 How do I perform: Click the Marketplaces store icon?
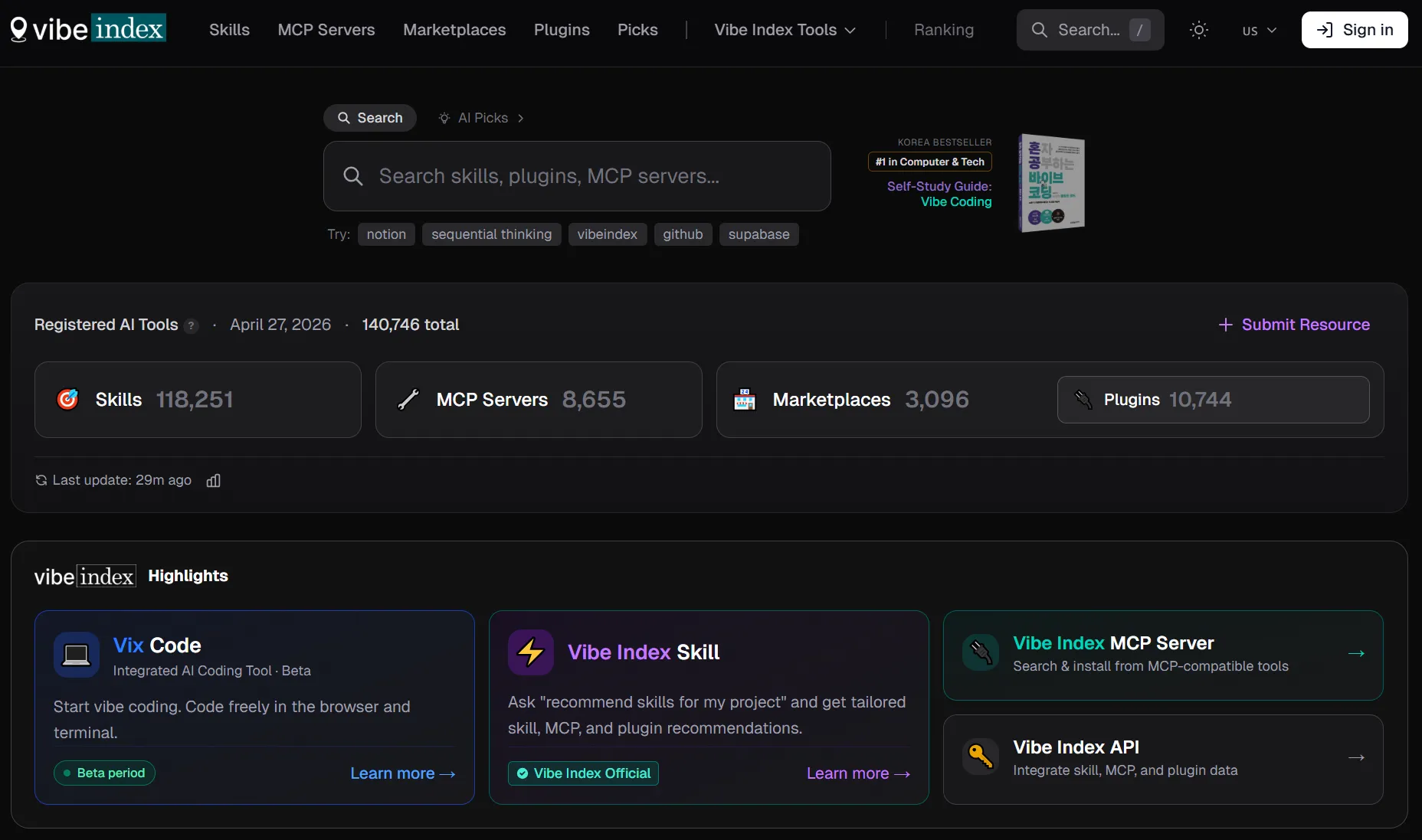point(745,399)
